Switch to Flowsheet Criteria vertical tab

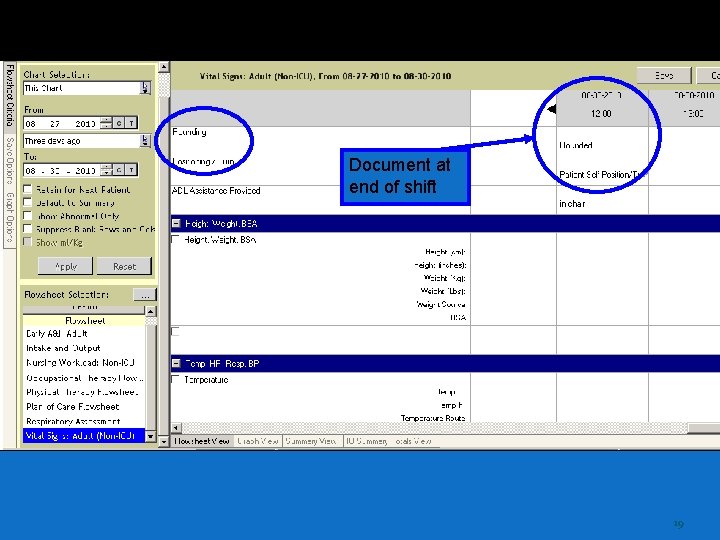tap(10, 96)
